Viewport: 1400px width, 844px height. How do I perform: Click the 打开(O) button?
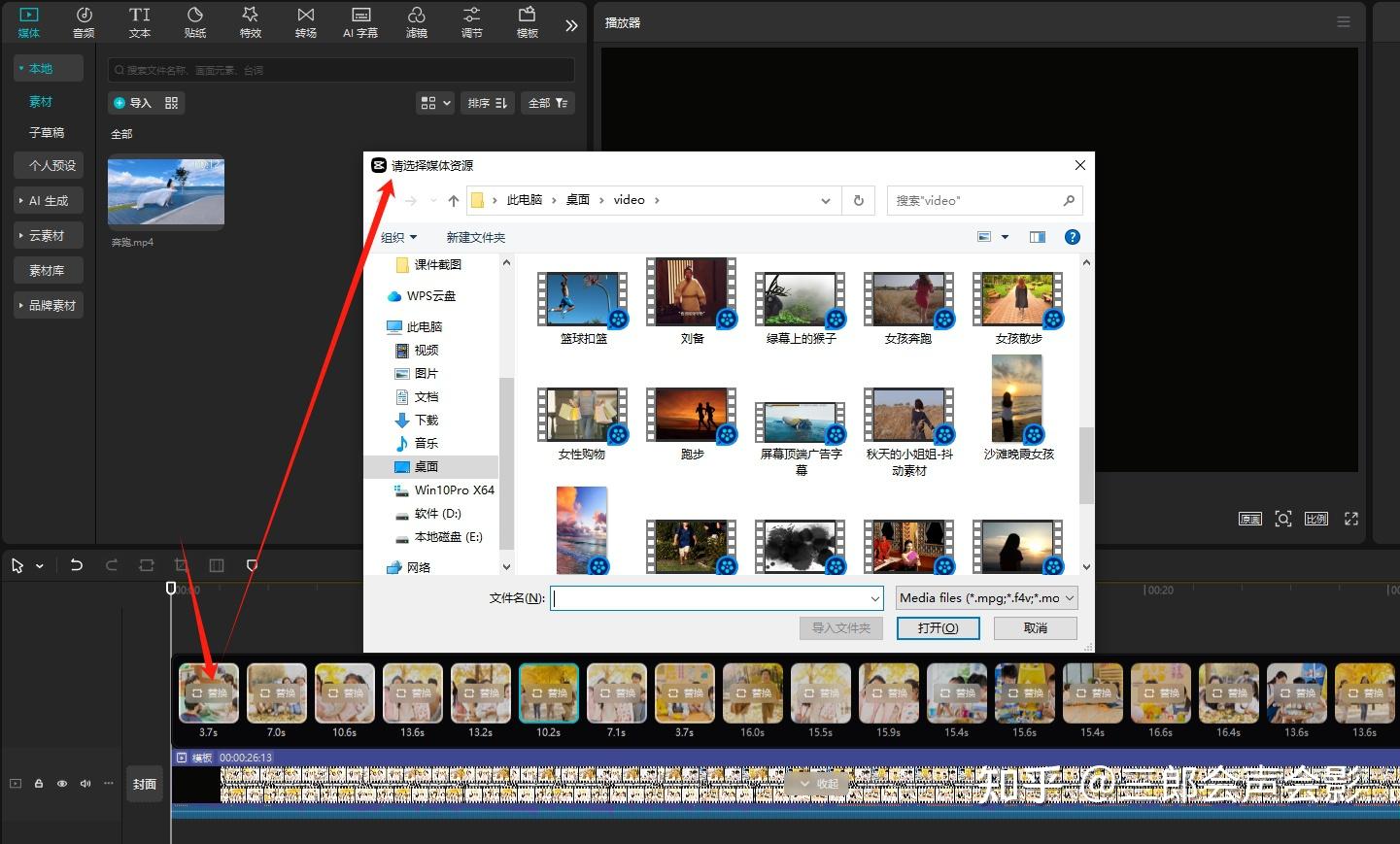937,627
